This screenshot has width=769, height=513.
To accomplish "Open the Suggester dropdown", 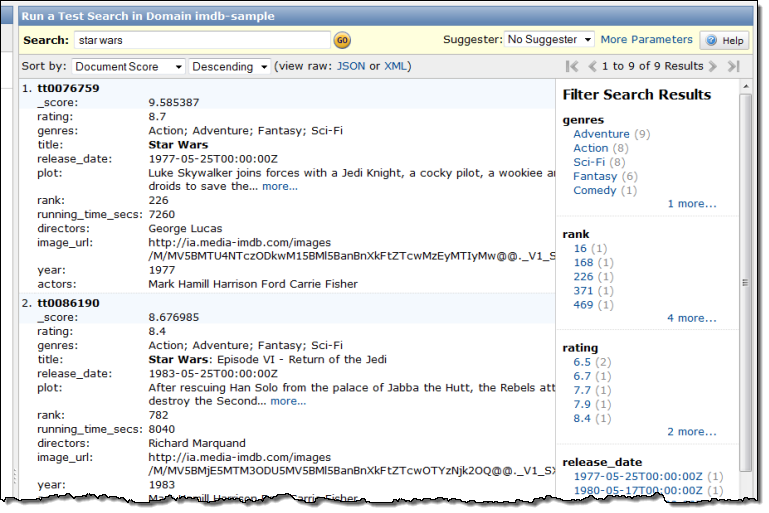I will click(x=549, y=40).
